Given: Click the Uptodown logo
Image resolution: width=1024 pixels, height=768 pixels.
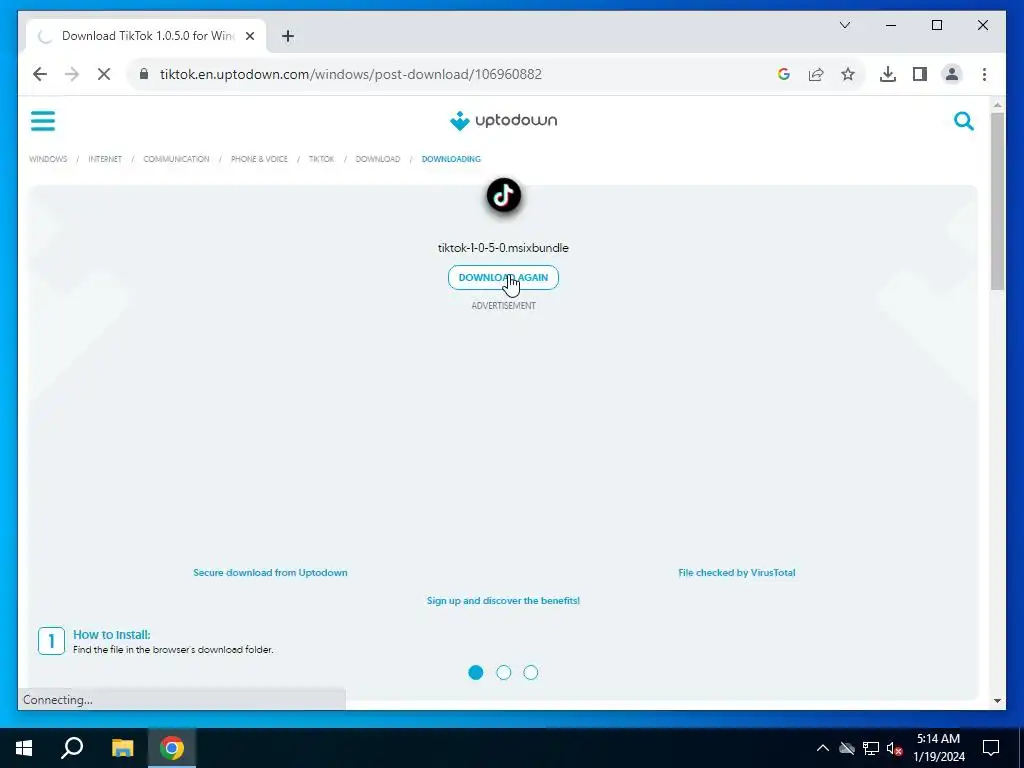Looking at the screenshot, I should 504,121.
